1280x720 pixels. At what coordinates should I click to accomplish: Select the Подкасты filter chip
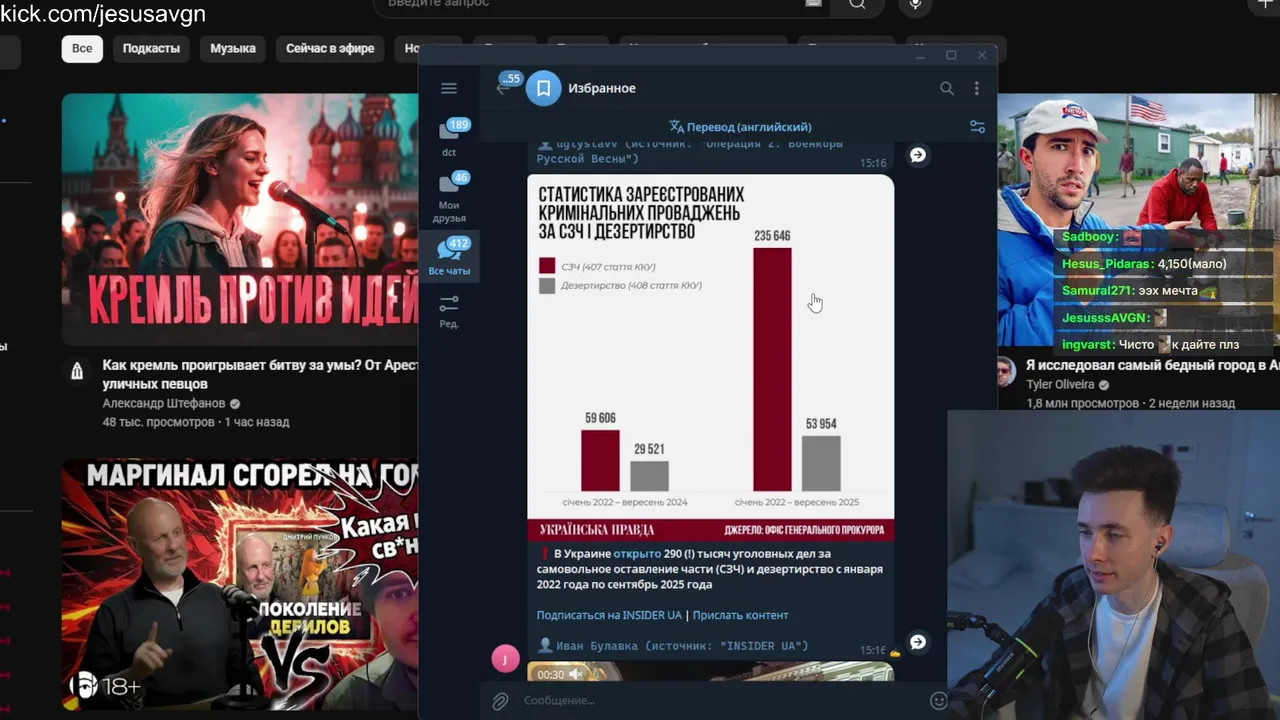tap(151, 48)
